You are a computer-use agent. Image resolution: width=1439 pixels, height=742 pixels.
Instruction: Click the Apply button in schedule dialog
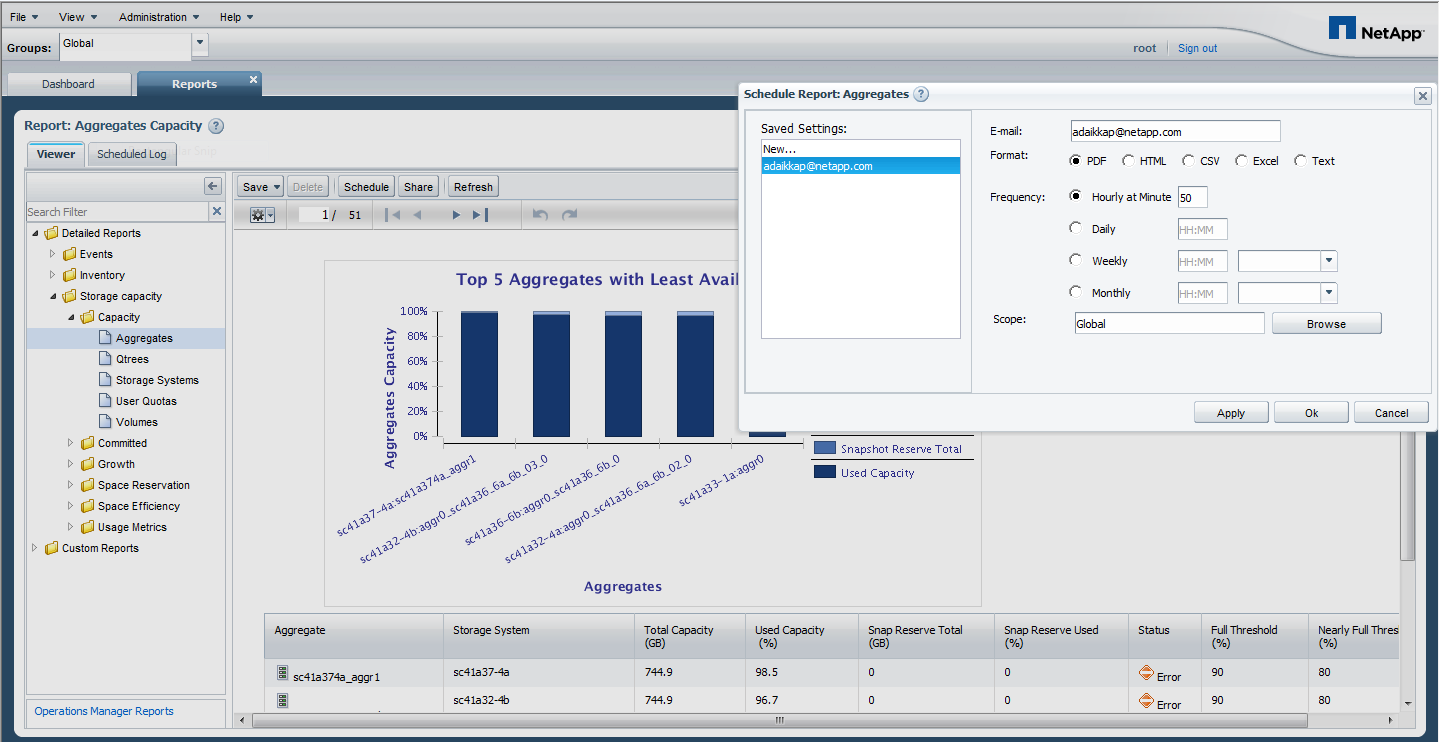(1230, 413)
